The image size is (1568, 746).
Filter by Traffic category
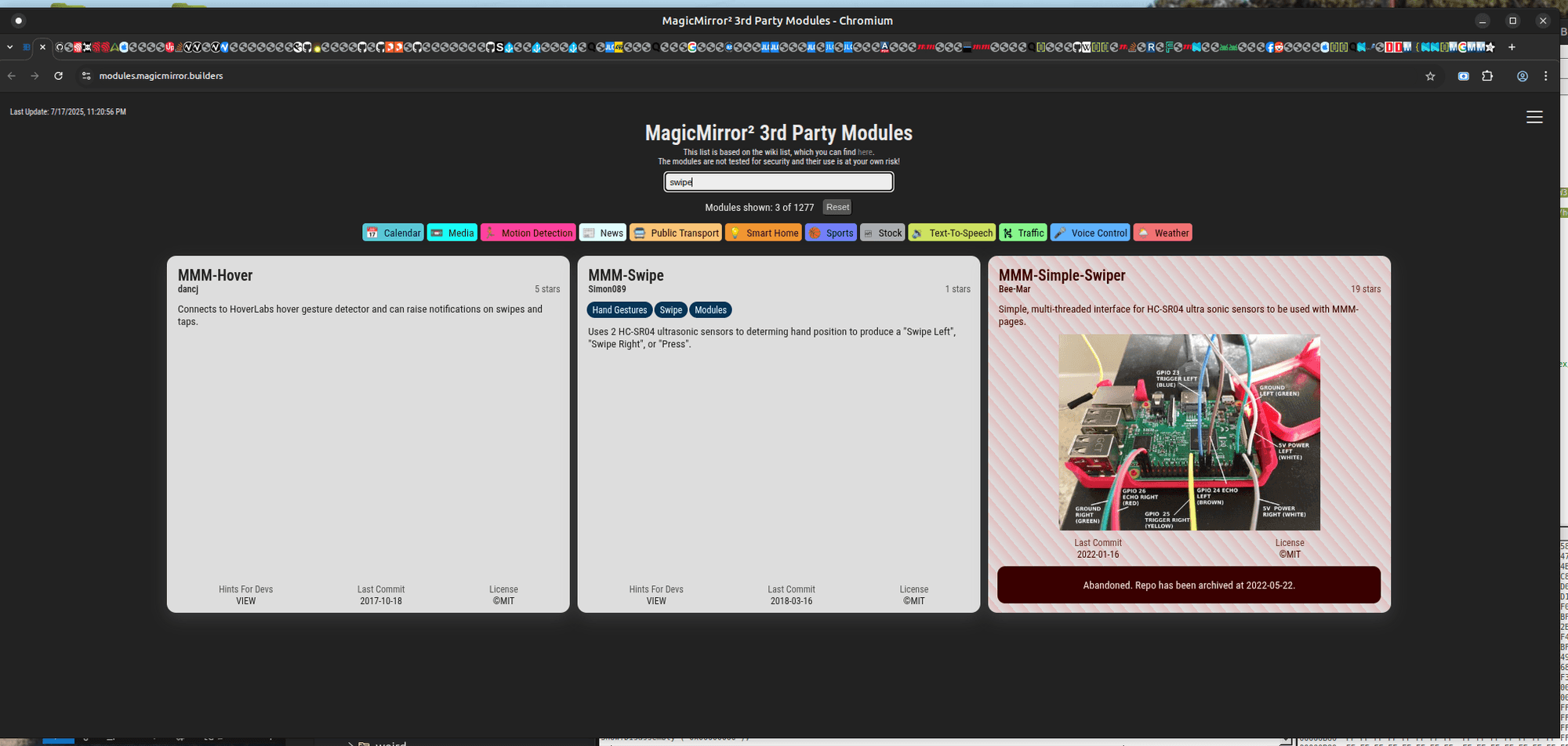1022,233
